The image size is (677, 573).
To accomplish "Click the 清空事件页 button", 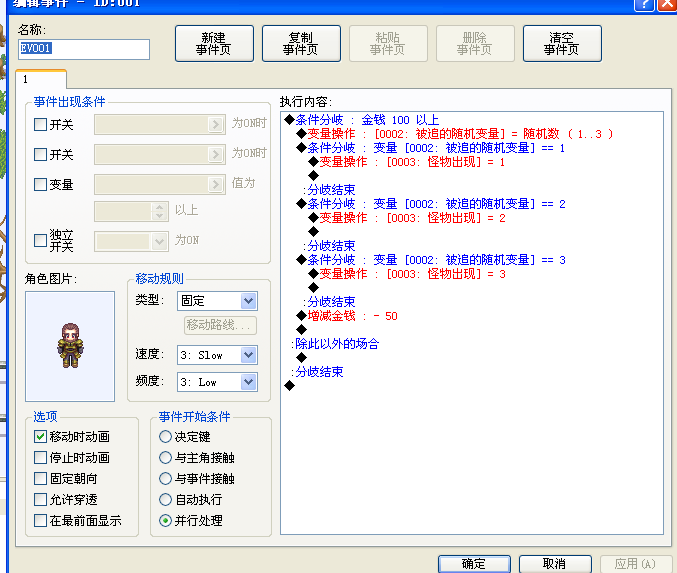I will tap(562, 44).
